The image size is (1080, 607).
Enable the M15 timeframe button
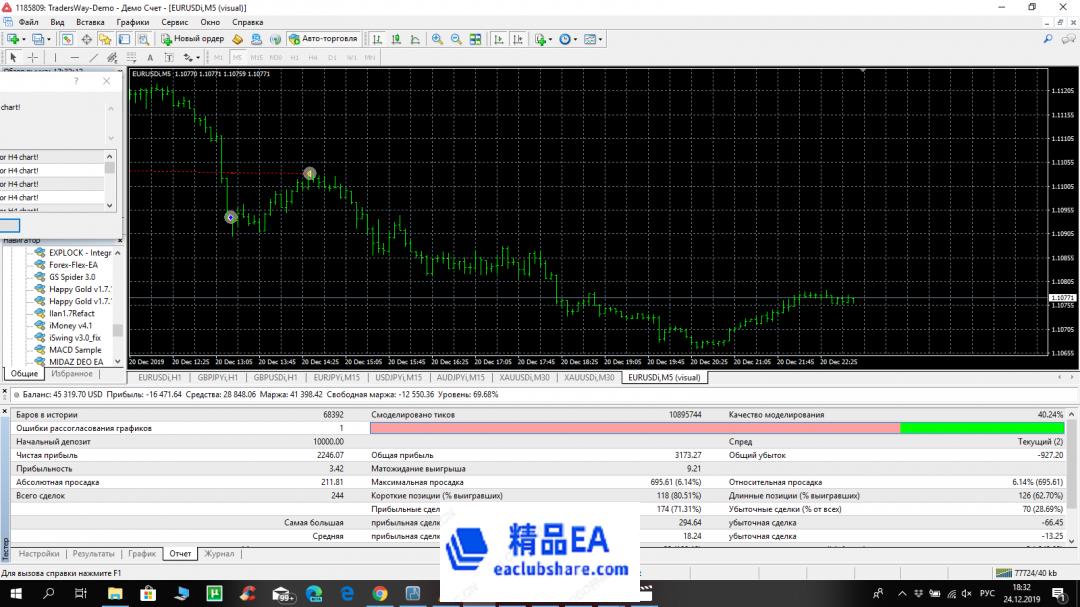pyautogui.click(x=256, y=57)
